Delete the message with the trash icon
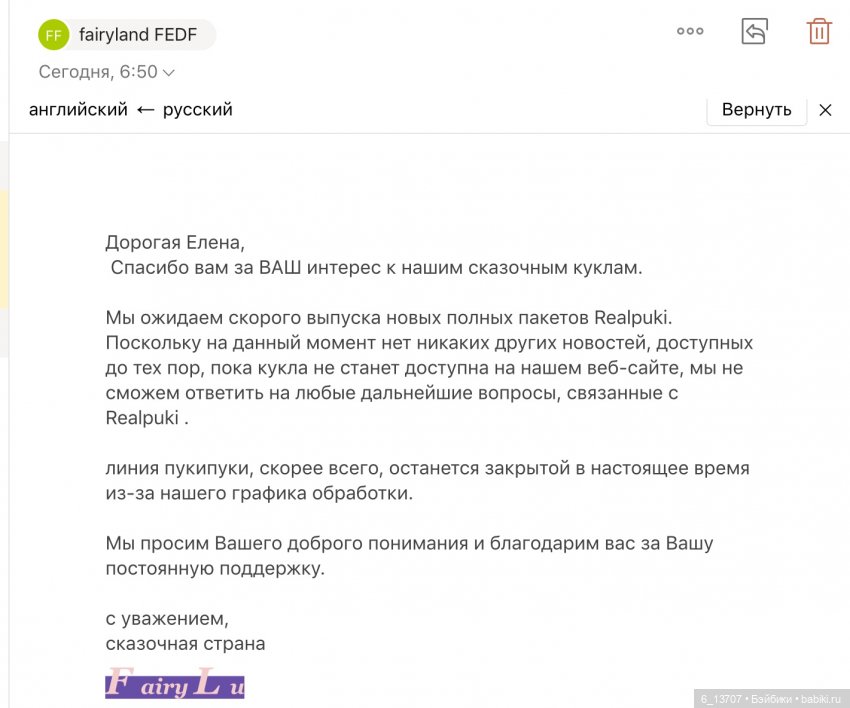 [819, 31]
